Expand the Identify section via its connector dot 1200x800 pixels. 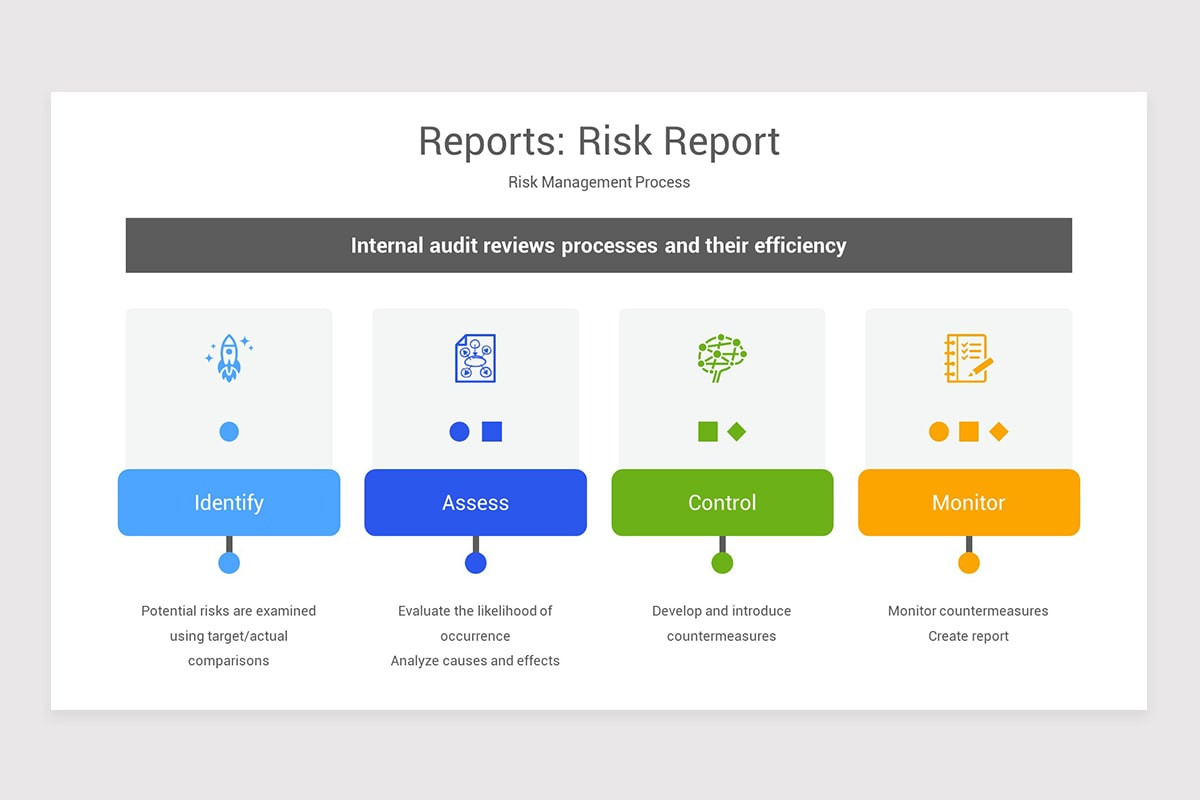pyautogui.click(x=228, y=562)
